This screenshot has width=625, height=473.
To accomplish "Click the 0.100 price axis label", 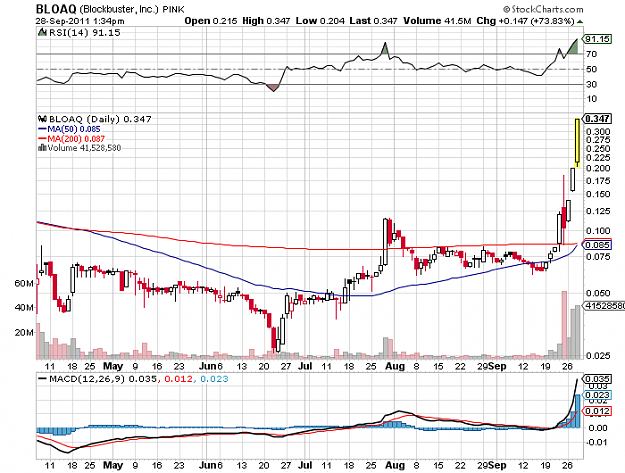I will 597,231.
